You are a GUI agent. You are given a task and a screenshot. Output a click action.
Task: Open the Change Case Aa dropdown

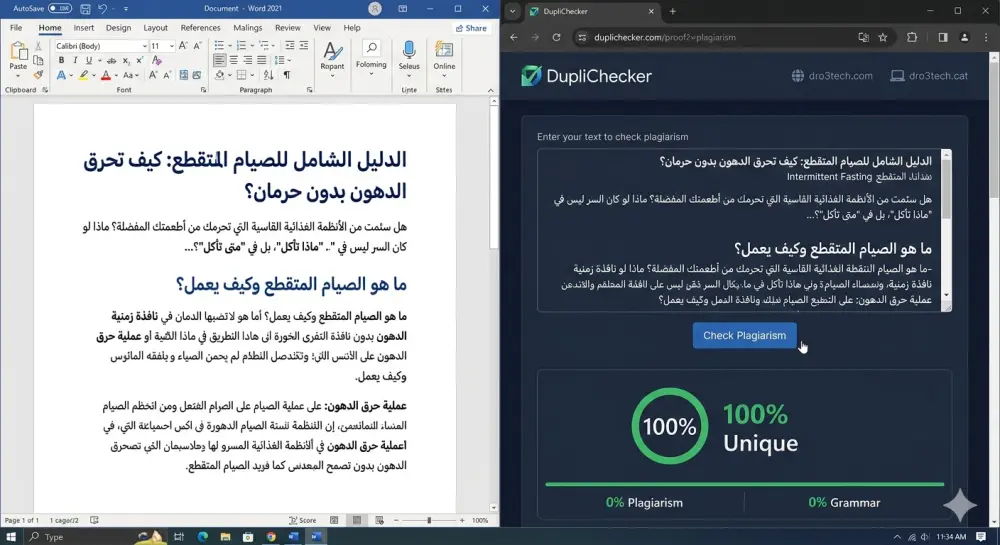coord(129,75)
